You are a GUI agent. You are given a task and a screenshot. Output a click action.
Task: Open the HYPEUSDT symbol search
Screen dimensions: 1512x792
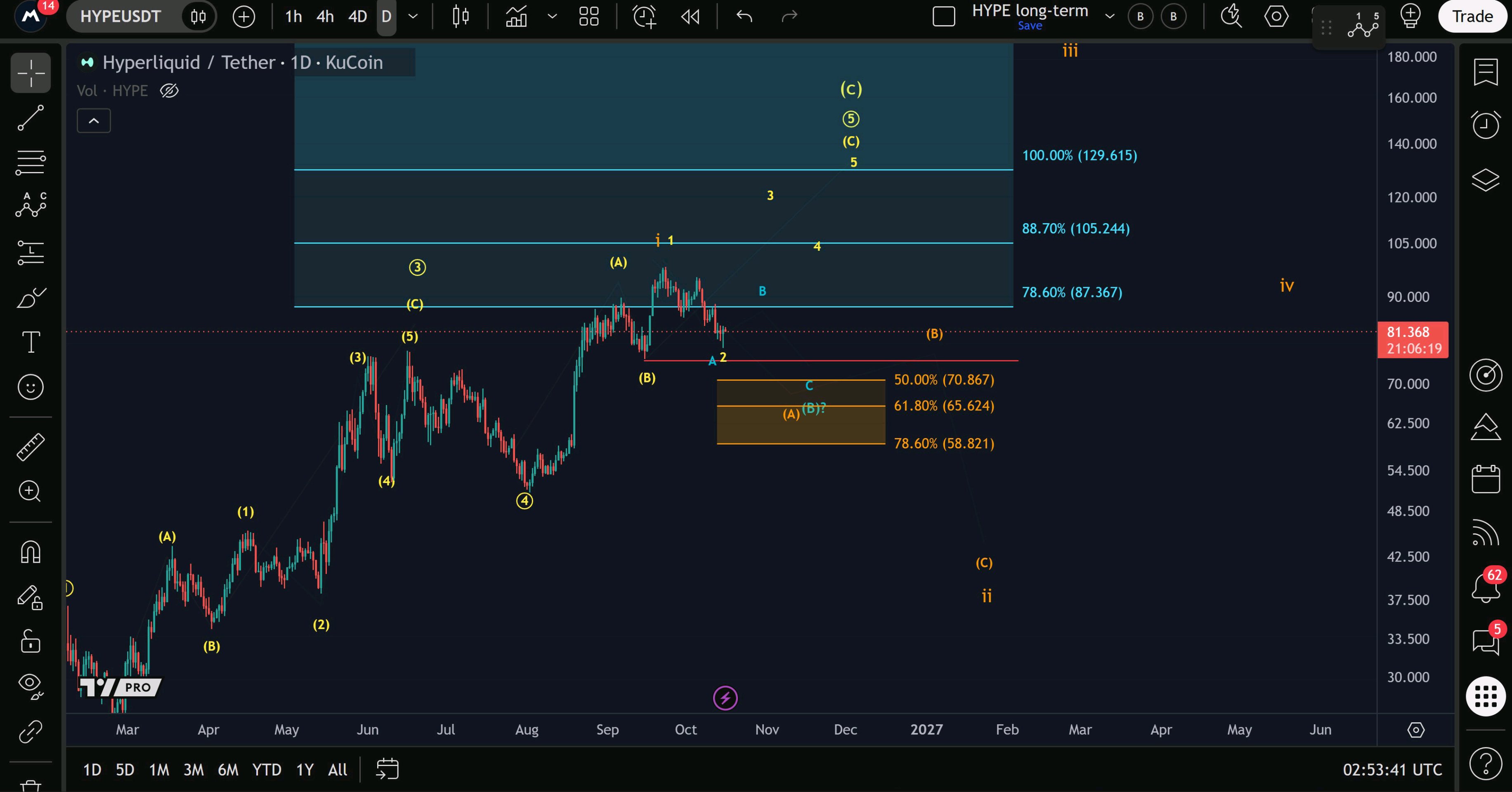120,16
